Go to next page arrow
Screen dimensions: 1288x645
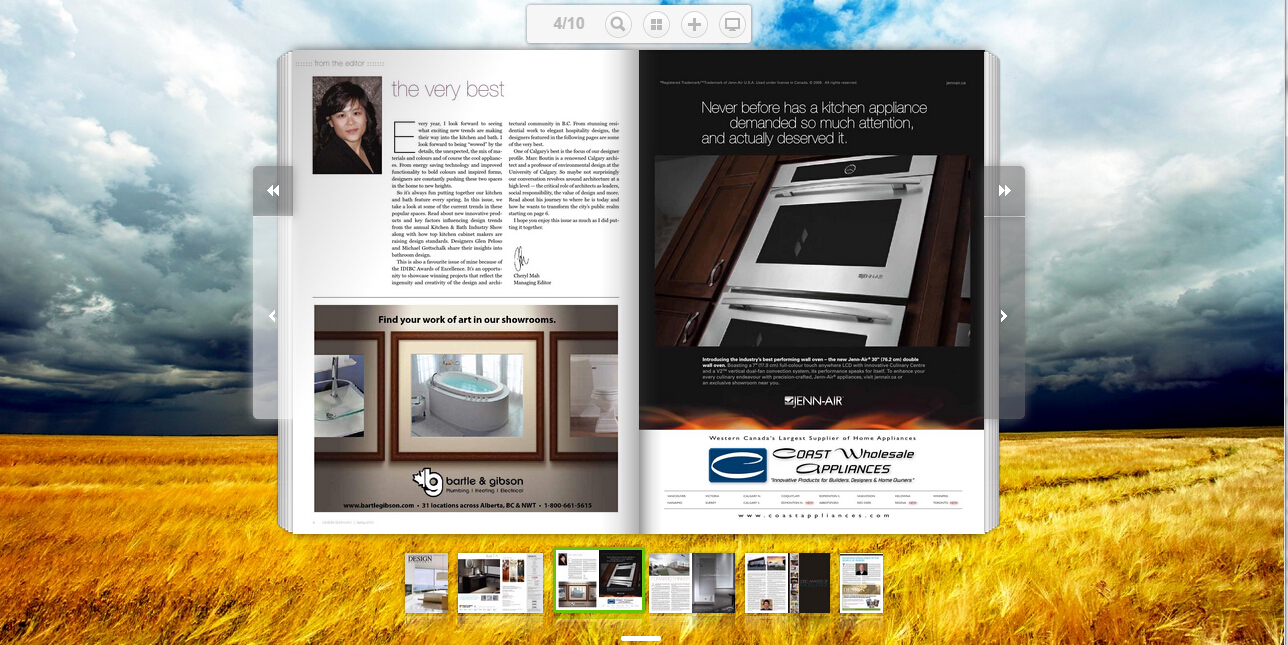(x=1005, y=317)
